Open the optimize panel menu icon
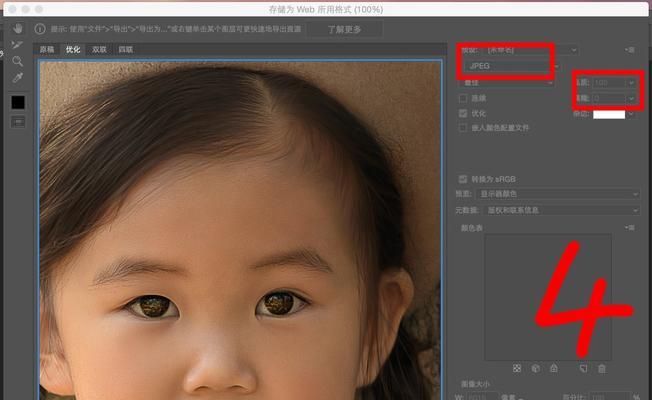 point(630,50)
